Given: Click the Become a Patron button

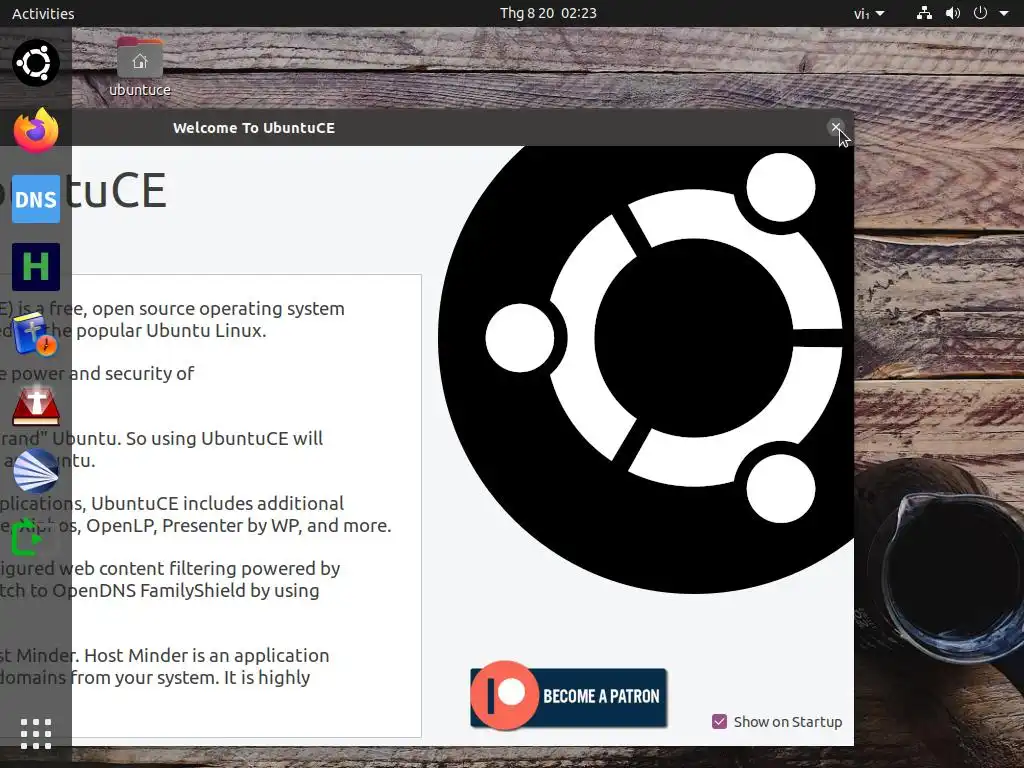Looking at the screenshot, I should pyautogui.click(x=569, y=696).
